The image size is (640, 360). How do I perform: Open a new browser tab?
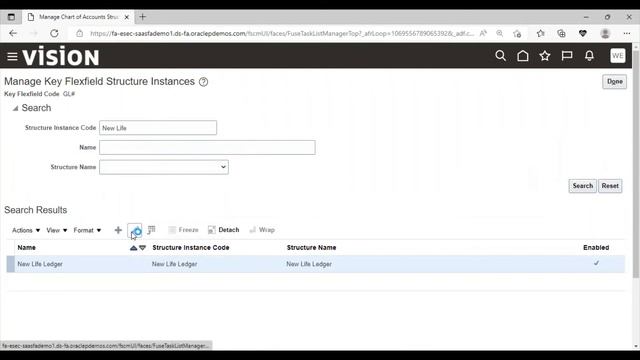[x=142, y=17]
